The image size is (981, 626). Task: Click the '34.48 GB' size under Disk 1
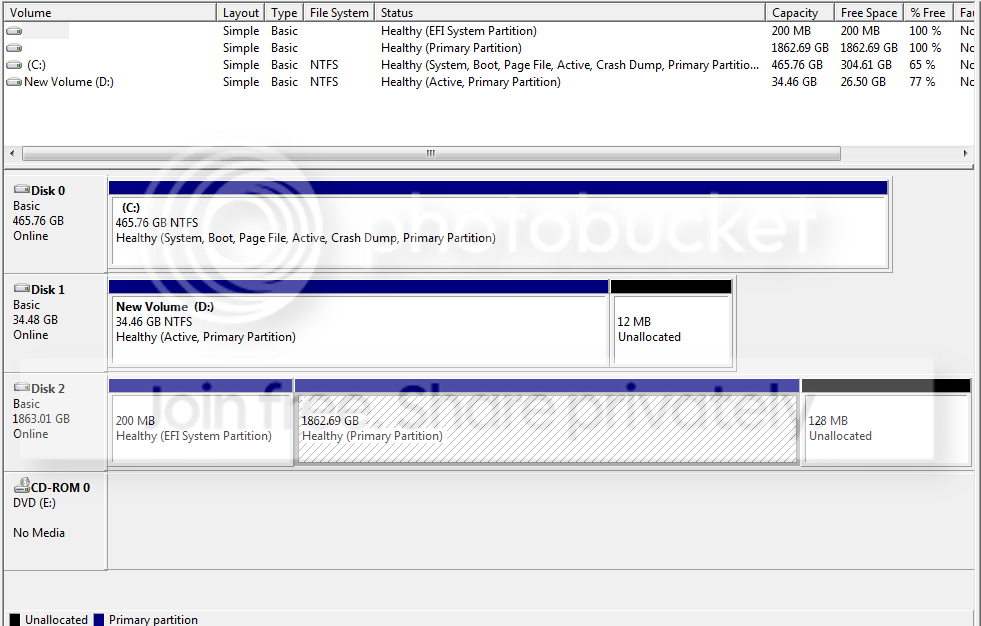click(35, 320)
